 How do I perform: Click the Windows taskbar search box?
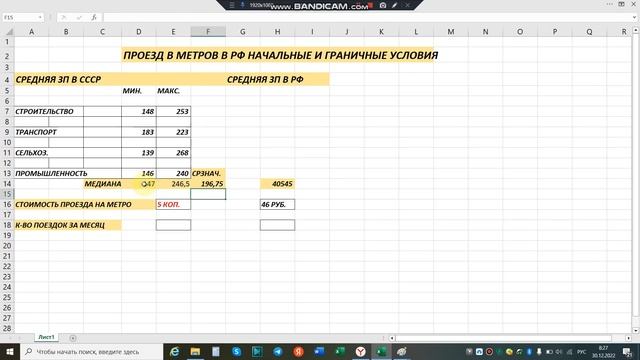click(x=92, y=351)
